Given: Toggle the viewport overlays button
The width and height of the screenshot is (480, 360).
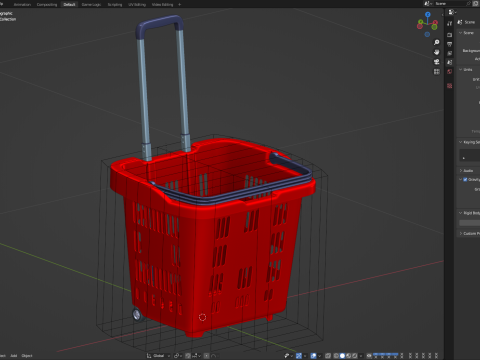Looking at the screenshot, I should [313, 356].
